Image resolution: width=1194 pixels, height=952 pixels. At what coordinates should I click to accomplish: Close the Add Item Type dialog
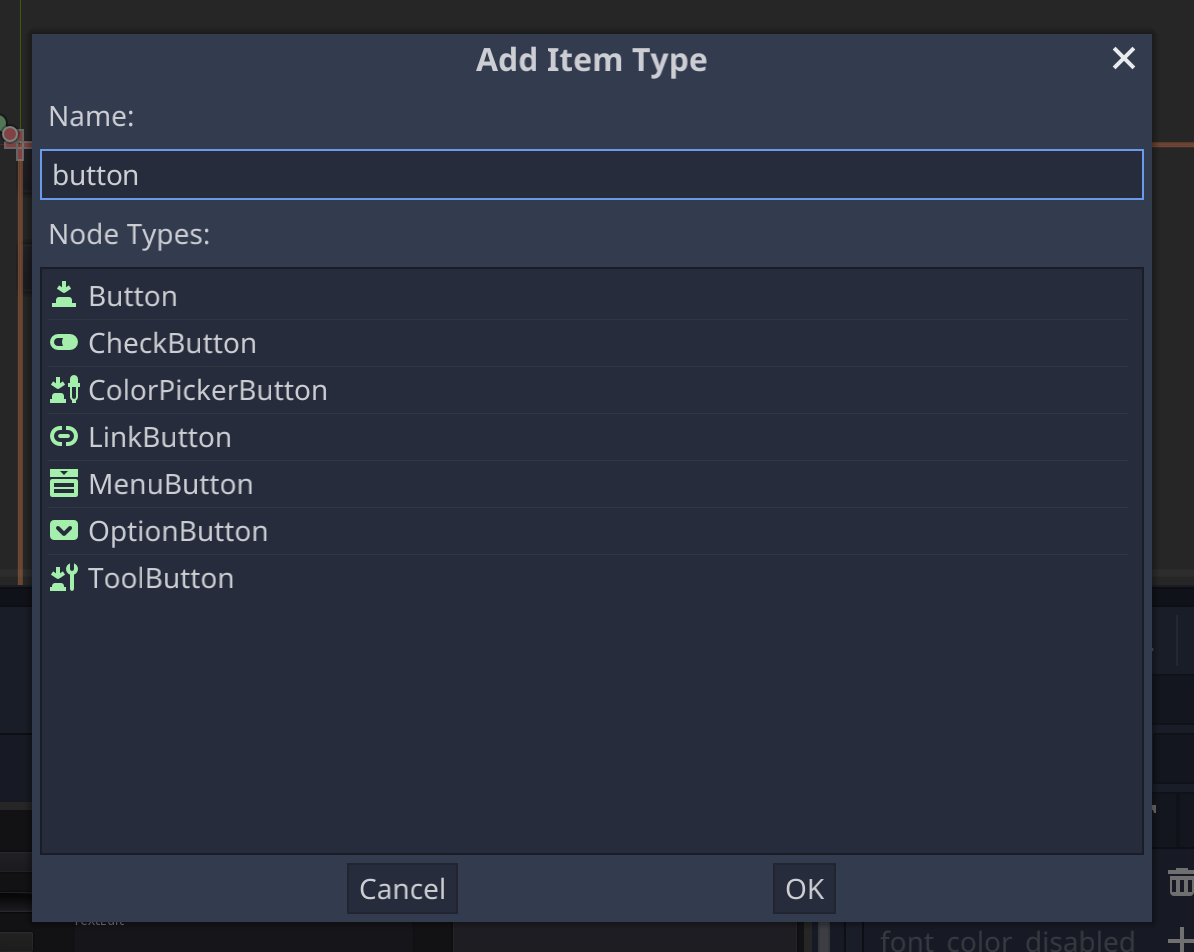(1123, 59)
